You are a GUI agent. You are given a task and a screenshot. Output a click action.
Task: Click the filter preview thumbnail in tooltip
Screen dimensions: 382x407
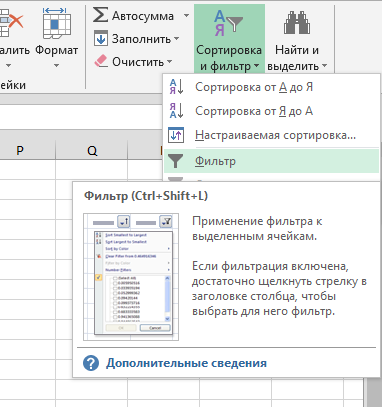131,277
